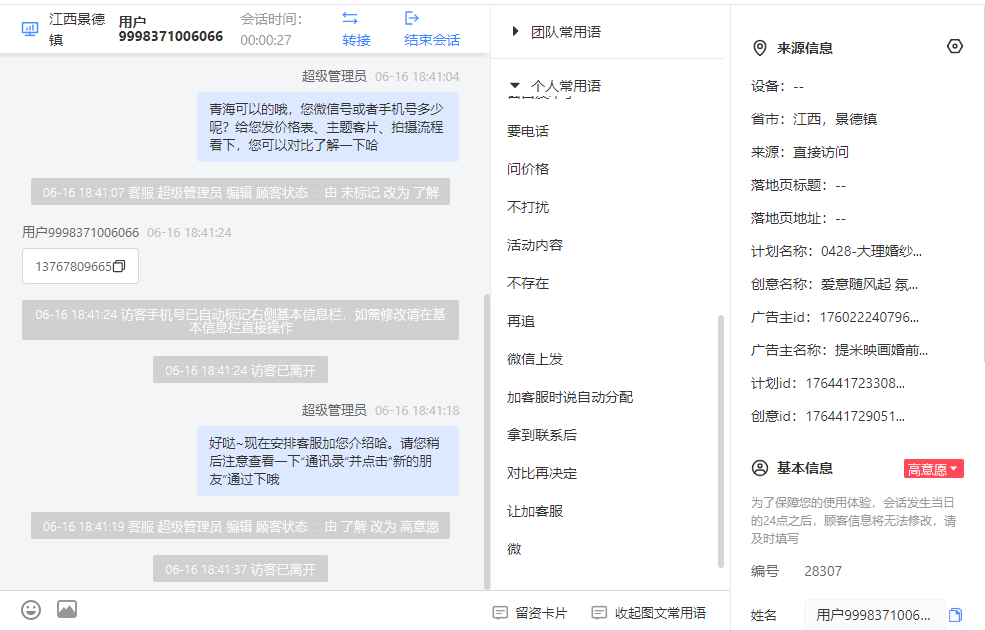Image resolution: width=985 pixels, height=630 pixels.
Task: Open the emoji picker smiley icon
Action: (31, 609)
